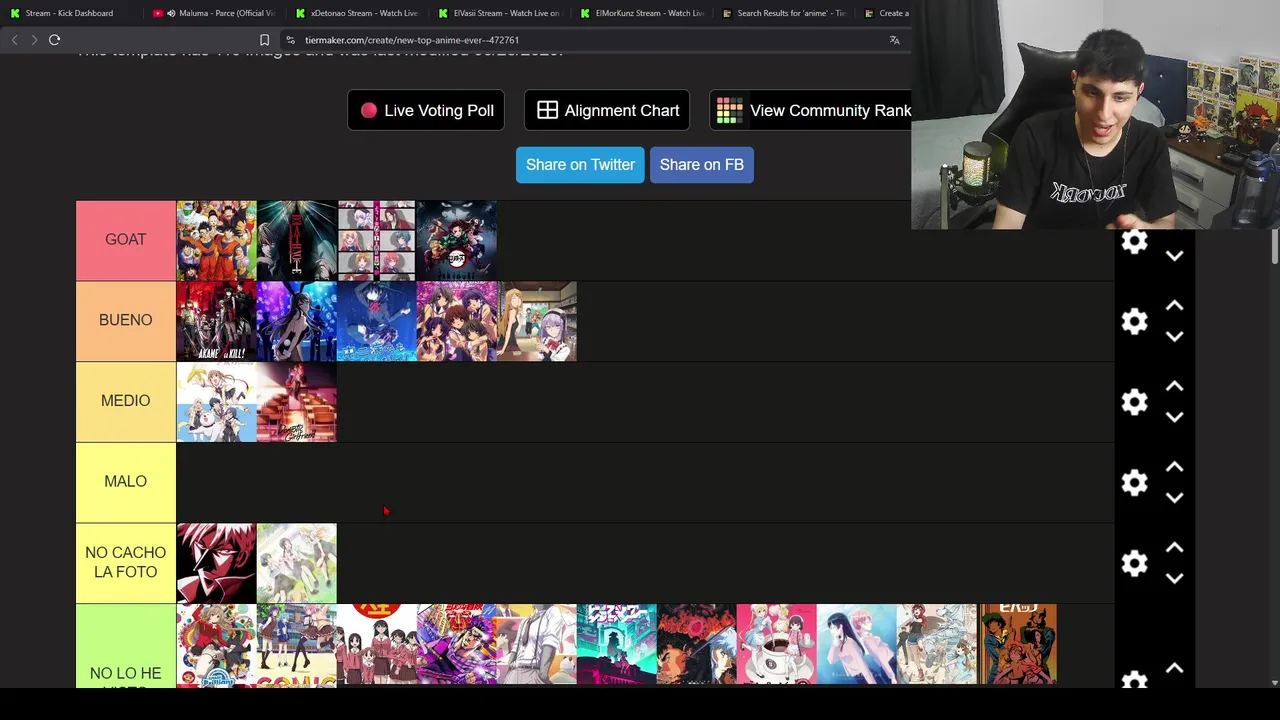Click the Live Voting Poll button
Screen dimensions: 1280x720
pyautogui.click(x=426, y=110)
